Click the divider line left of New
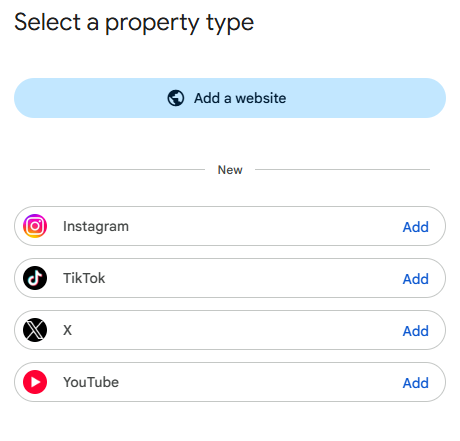 coord(117,169)
